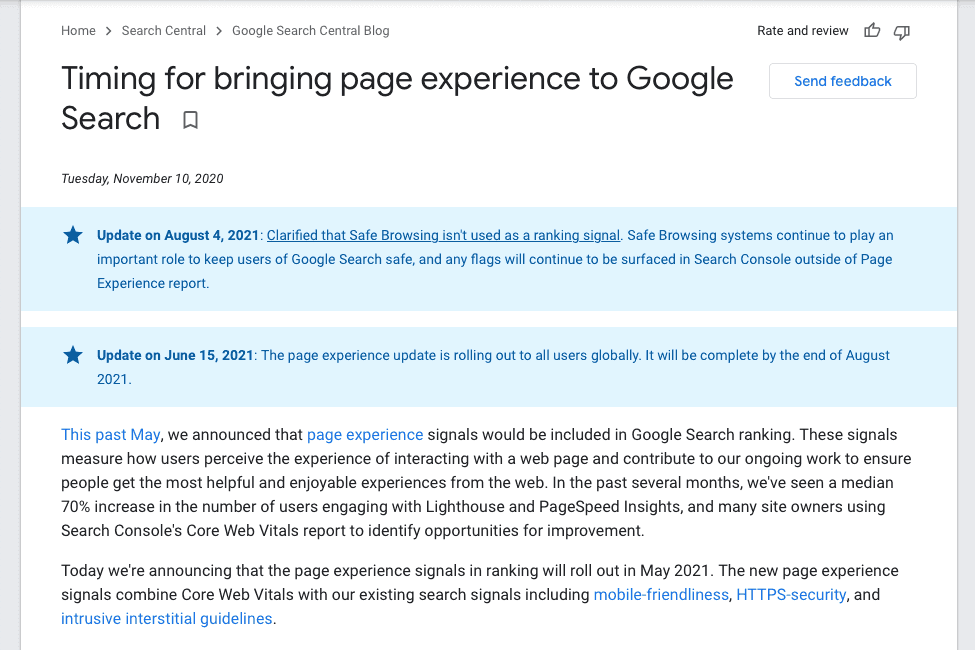Follow the mobile-friendliness link
This screenshot has height=650, width=975.
661,594
